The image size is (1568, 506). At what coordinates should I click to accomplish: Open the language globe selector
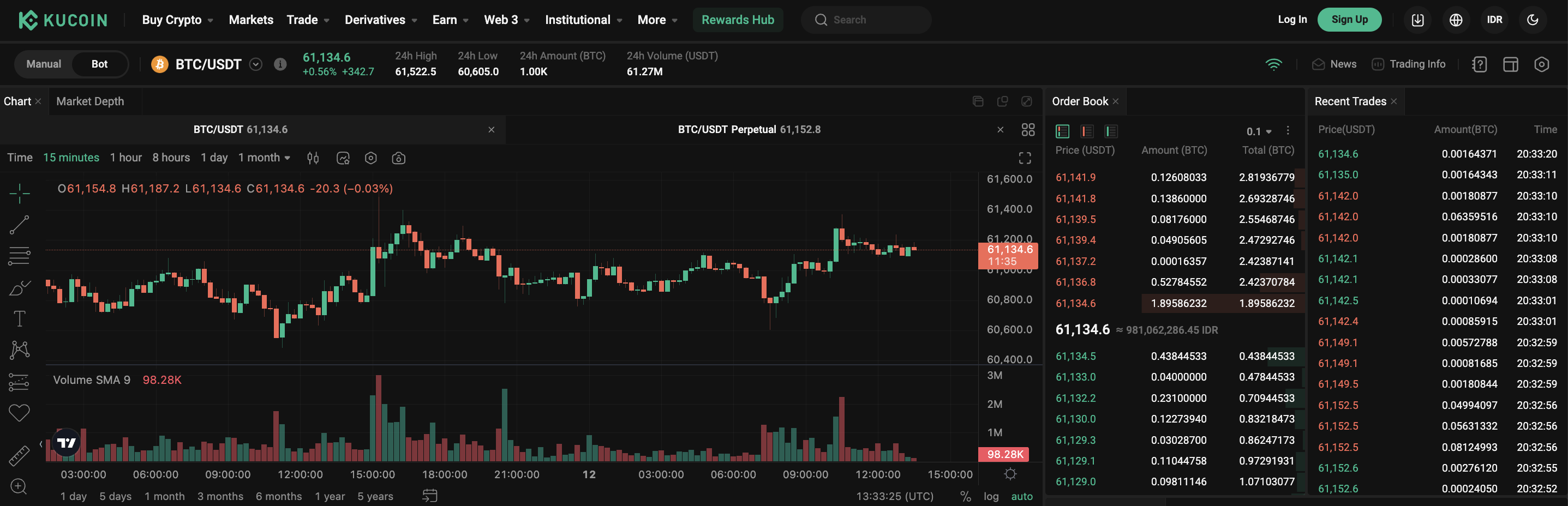pyautogui.click(x=1456, y=20)
